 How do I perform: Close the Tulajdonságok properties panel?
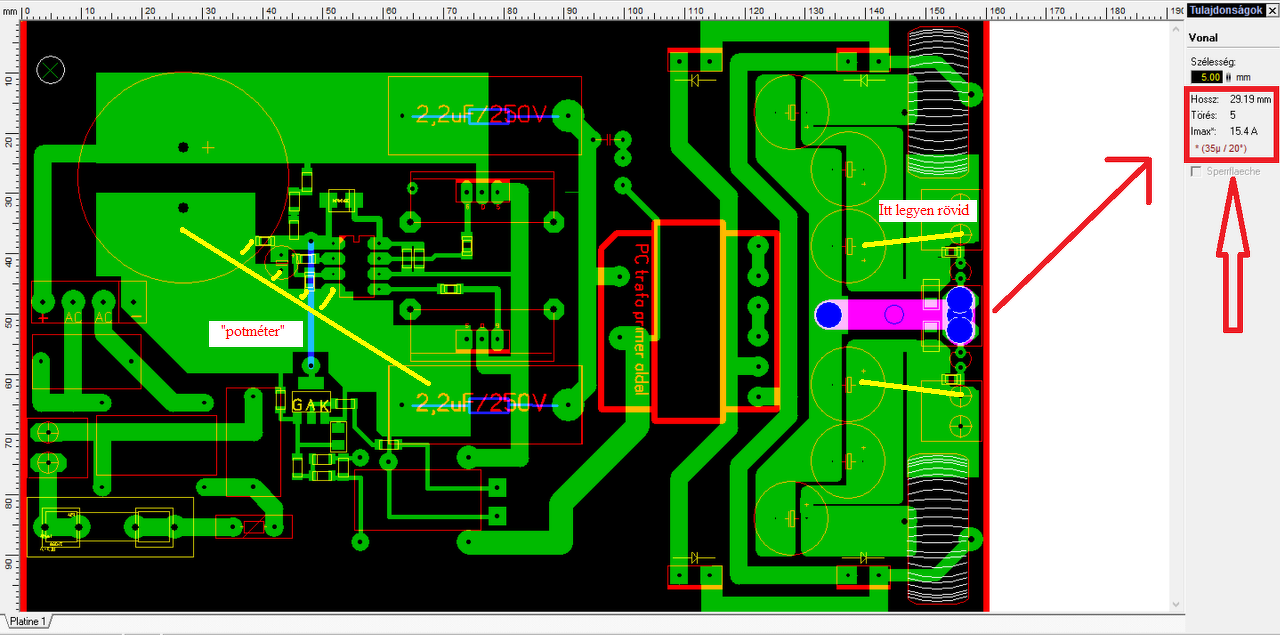click(x=1271, y=10)
